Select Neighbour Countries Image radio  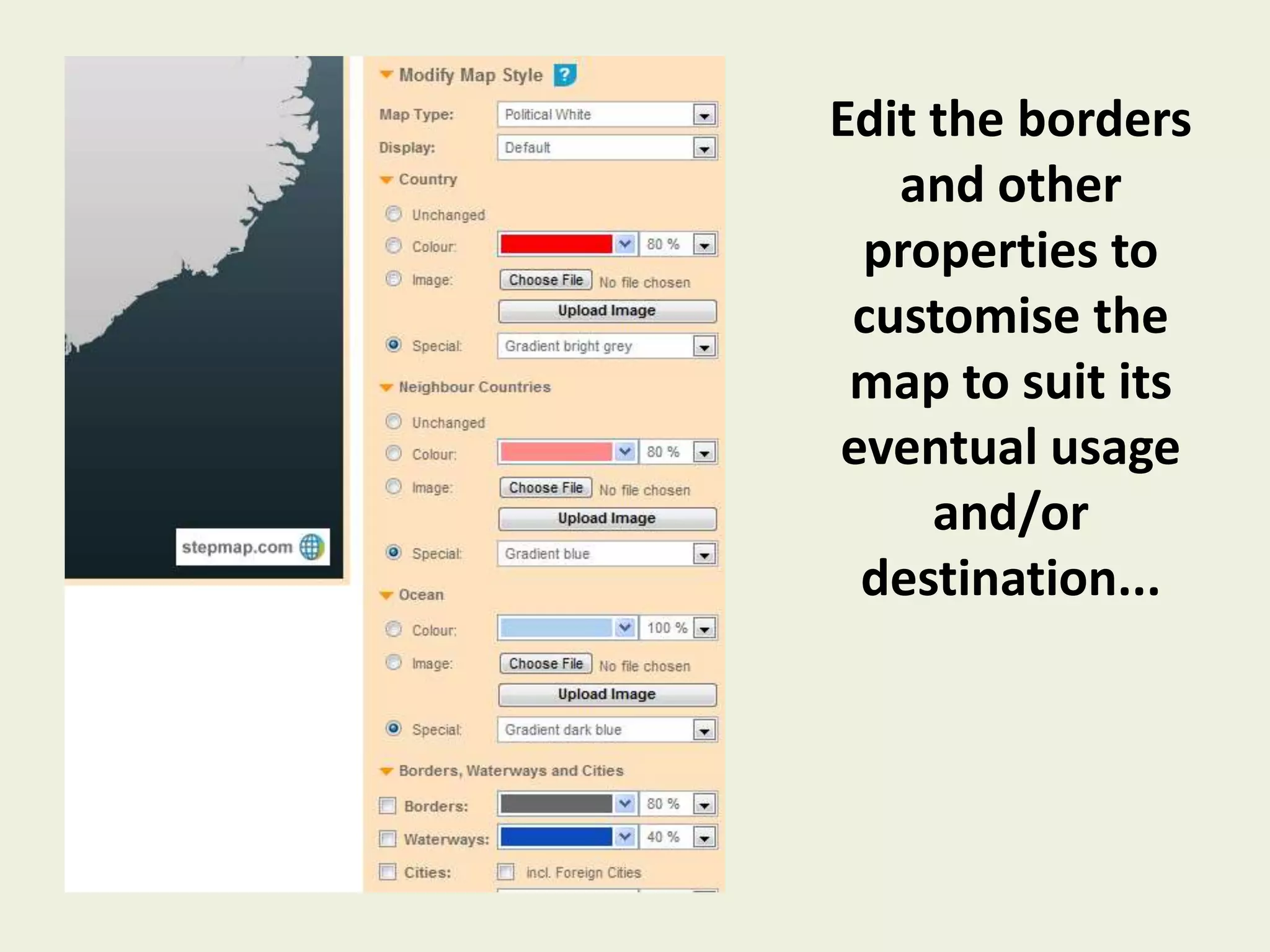click(x=393, y=487)
